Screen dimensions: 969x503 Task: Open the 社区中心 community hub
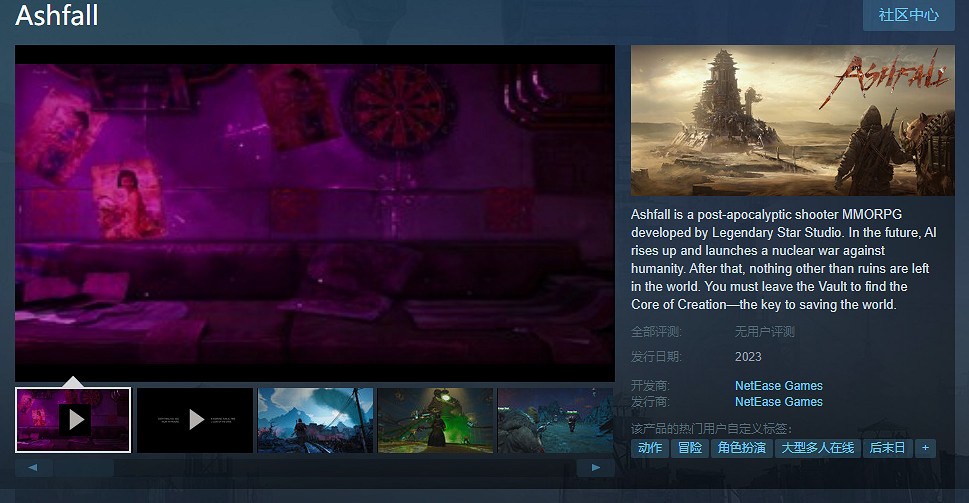click(908, 15)
